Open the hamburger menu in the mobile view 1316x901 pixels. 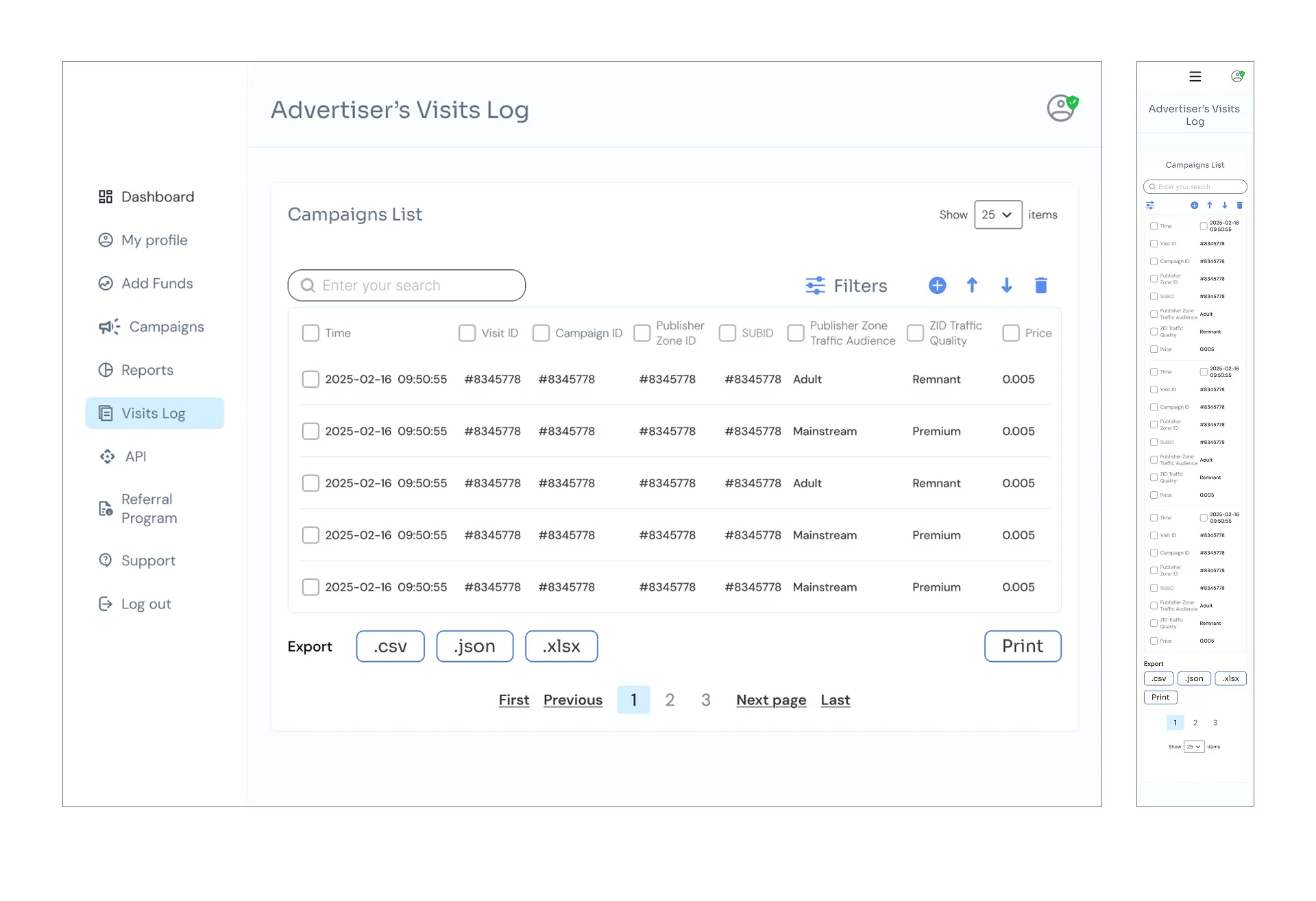point(1195,76)
